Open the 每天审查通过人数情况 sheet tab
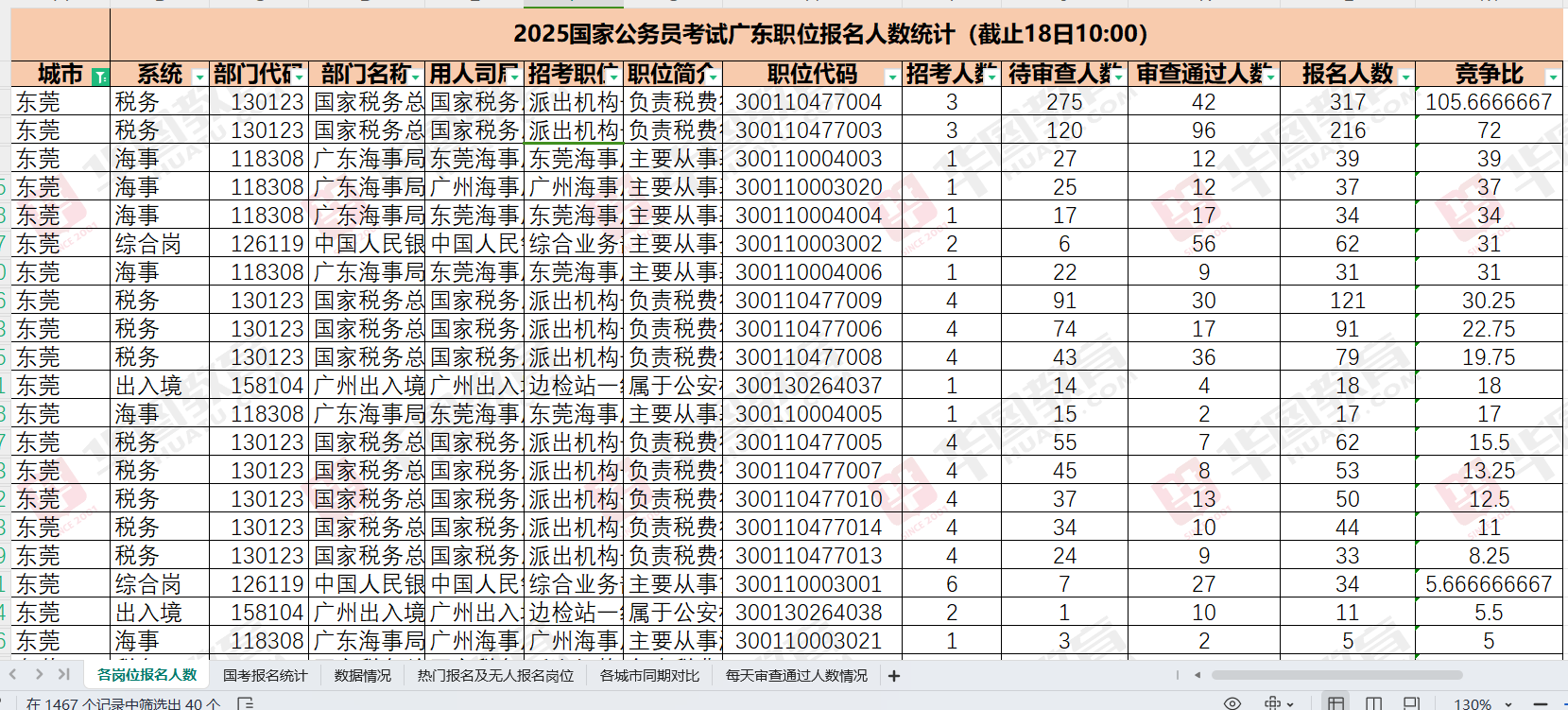This screenshot has height=710, width=1568. pyautogui.click(x=797, y=675)
